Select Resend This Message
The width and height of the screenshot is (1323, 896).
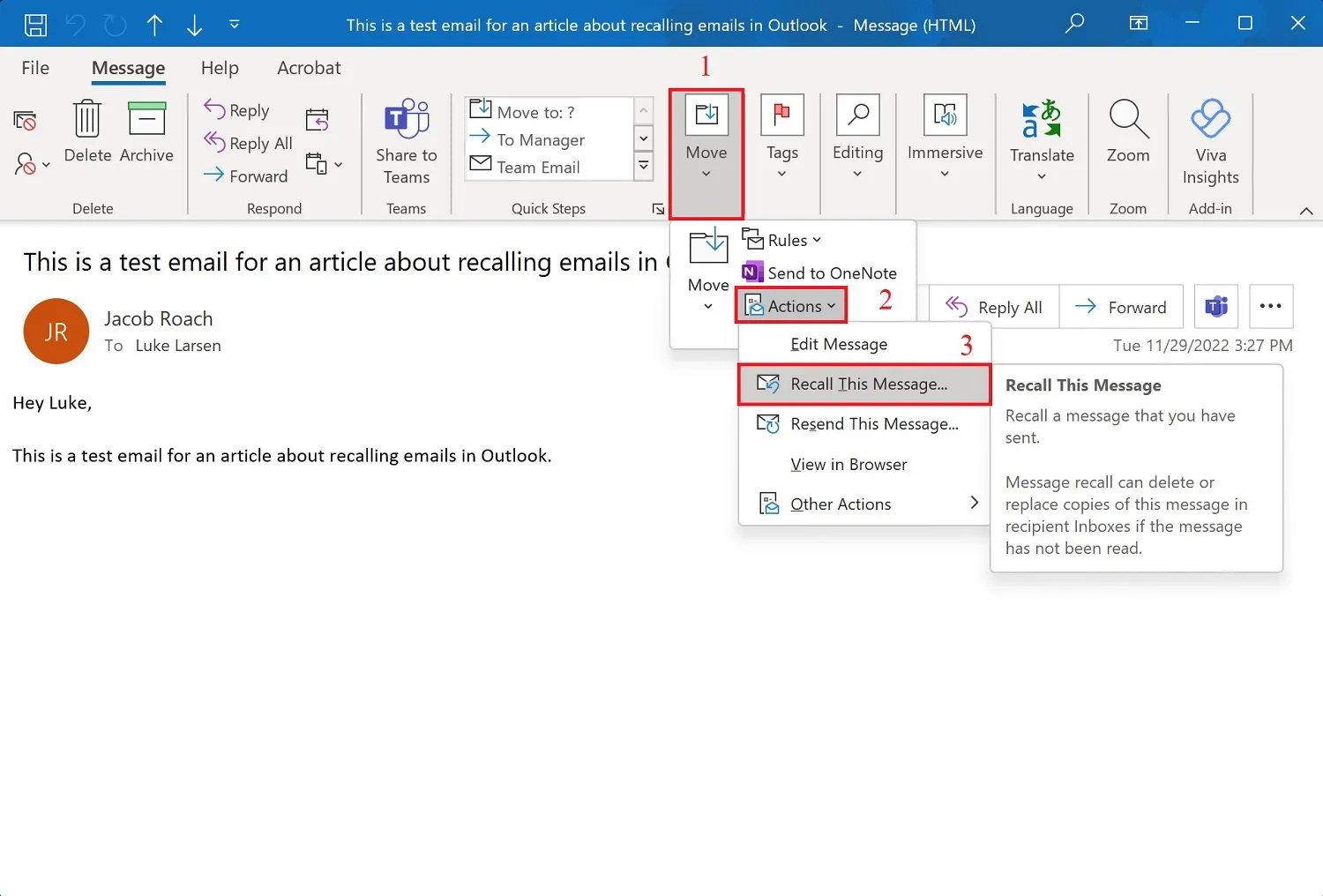[873, 424]
